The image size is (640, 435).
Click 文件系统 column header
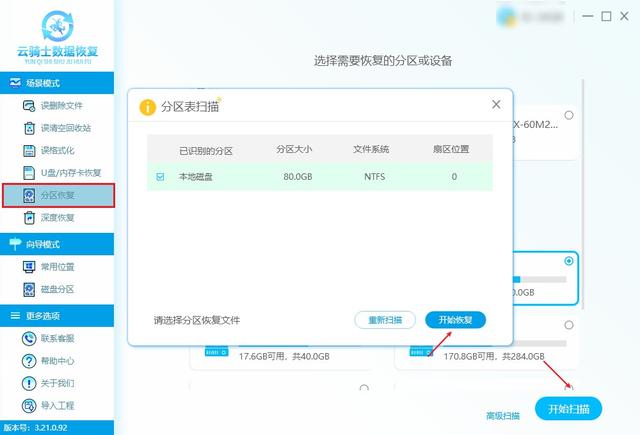click(371, 149)
